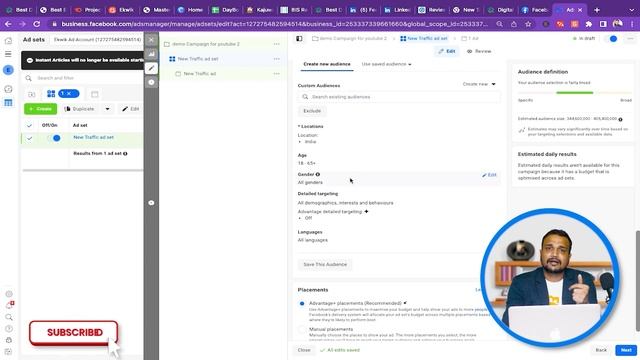Open the Ads Manager home icon
Screen dimensions: 640x360
pyautogui.click(x=8, y=41)
